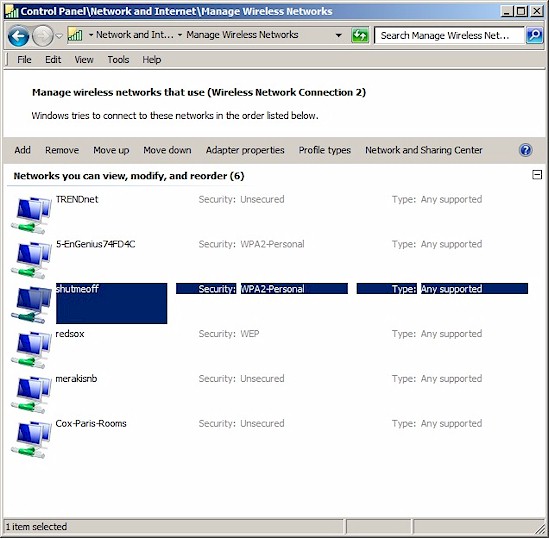Click Move up in the command bar

(111, 150)
